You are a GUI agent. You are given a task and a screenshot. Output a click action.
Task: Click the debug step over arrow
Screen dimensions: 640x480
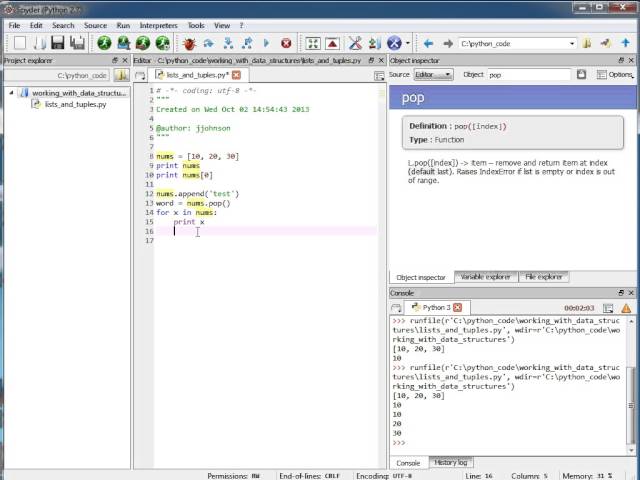click(209, 43)
